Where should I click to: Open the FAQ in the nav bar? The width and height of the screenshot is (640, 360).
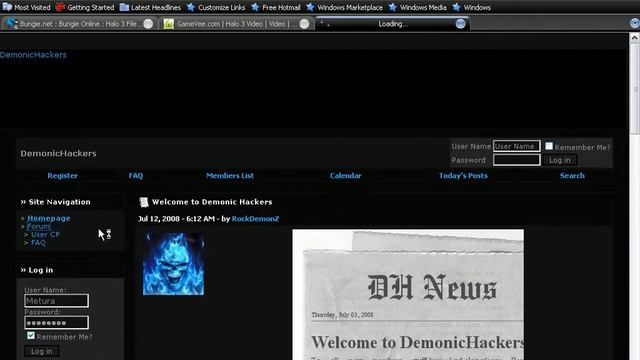136,176
